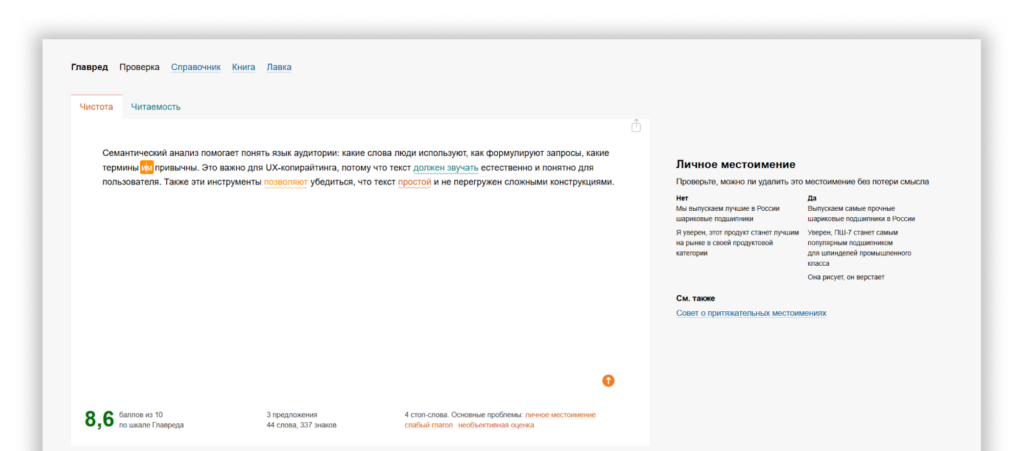Click the green 8,6 score
1024x451 pixels.
click(x=99, y=419)
